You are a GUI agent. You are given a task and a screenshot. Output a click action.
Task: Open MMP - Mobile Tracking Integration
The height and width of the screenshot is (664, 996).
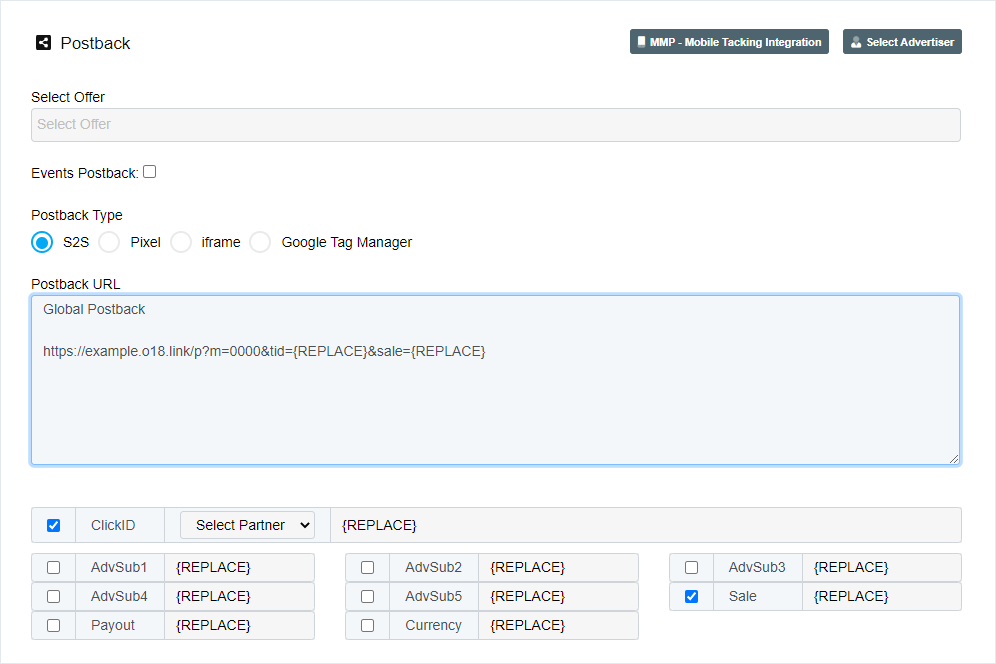coord(729,42)
